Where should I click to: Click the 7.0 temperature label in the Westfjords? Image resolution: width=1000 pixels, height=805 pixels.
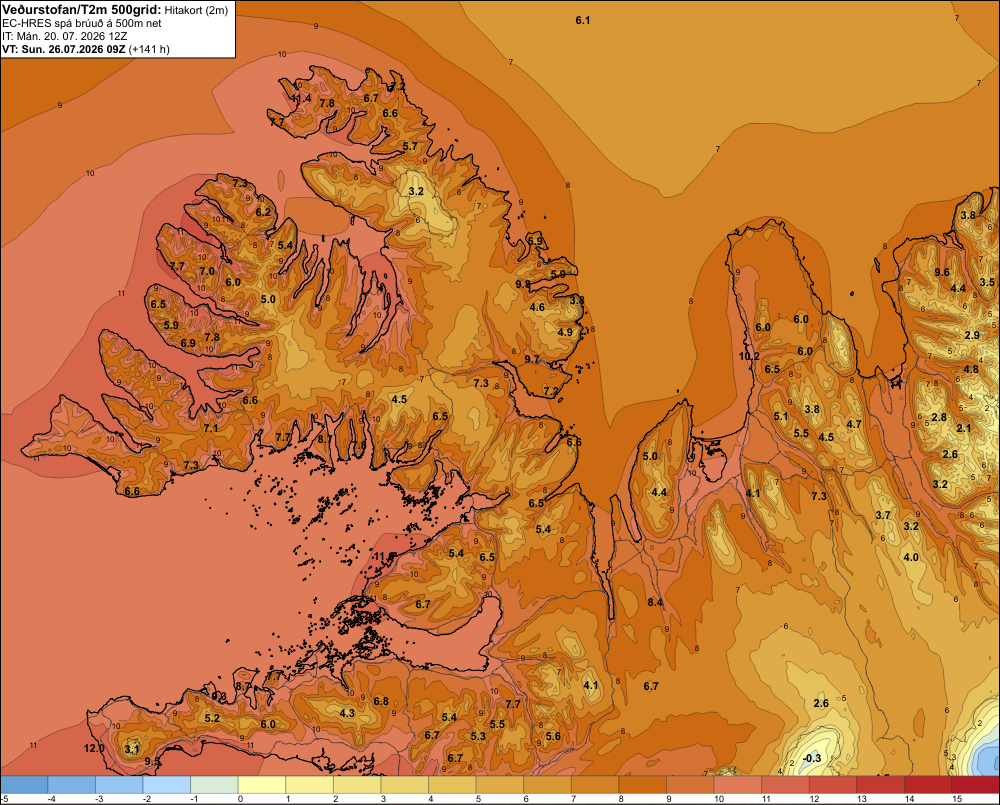207,271
